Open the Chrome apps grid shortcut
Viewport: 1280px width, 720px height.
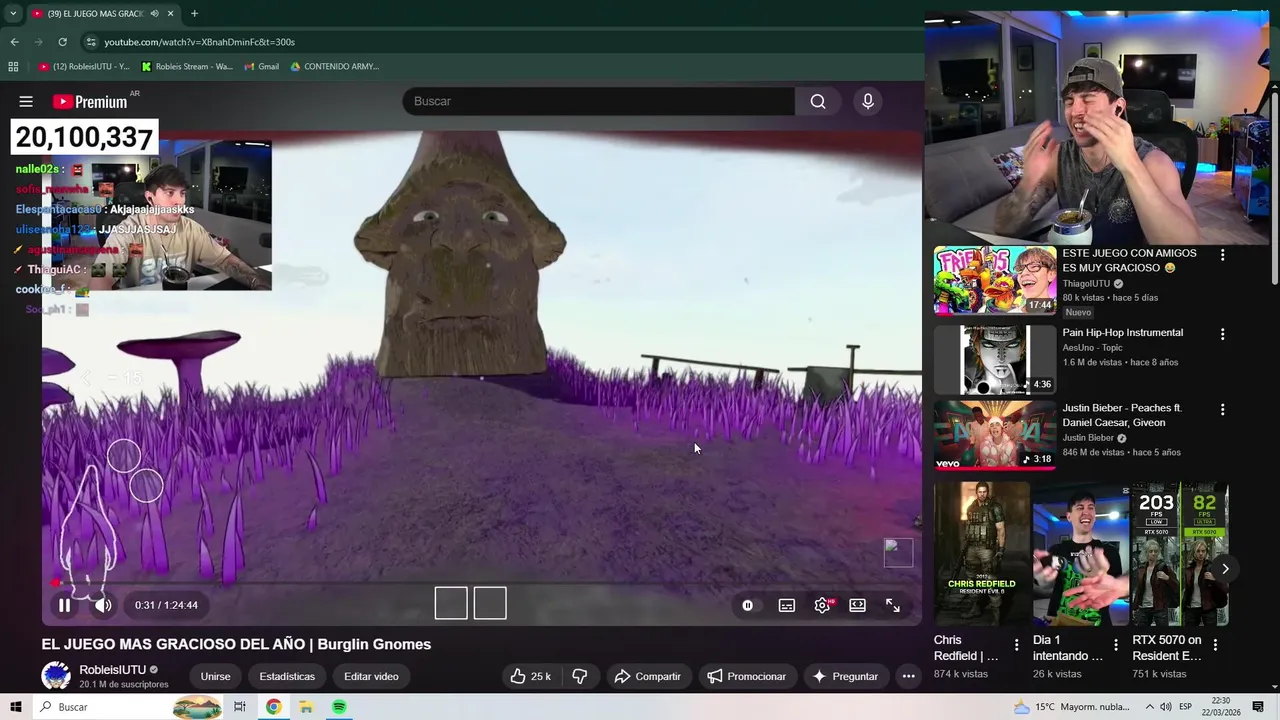tap(13, 67)
